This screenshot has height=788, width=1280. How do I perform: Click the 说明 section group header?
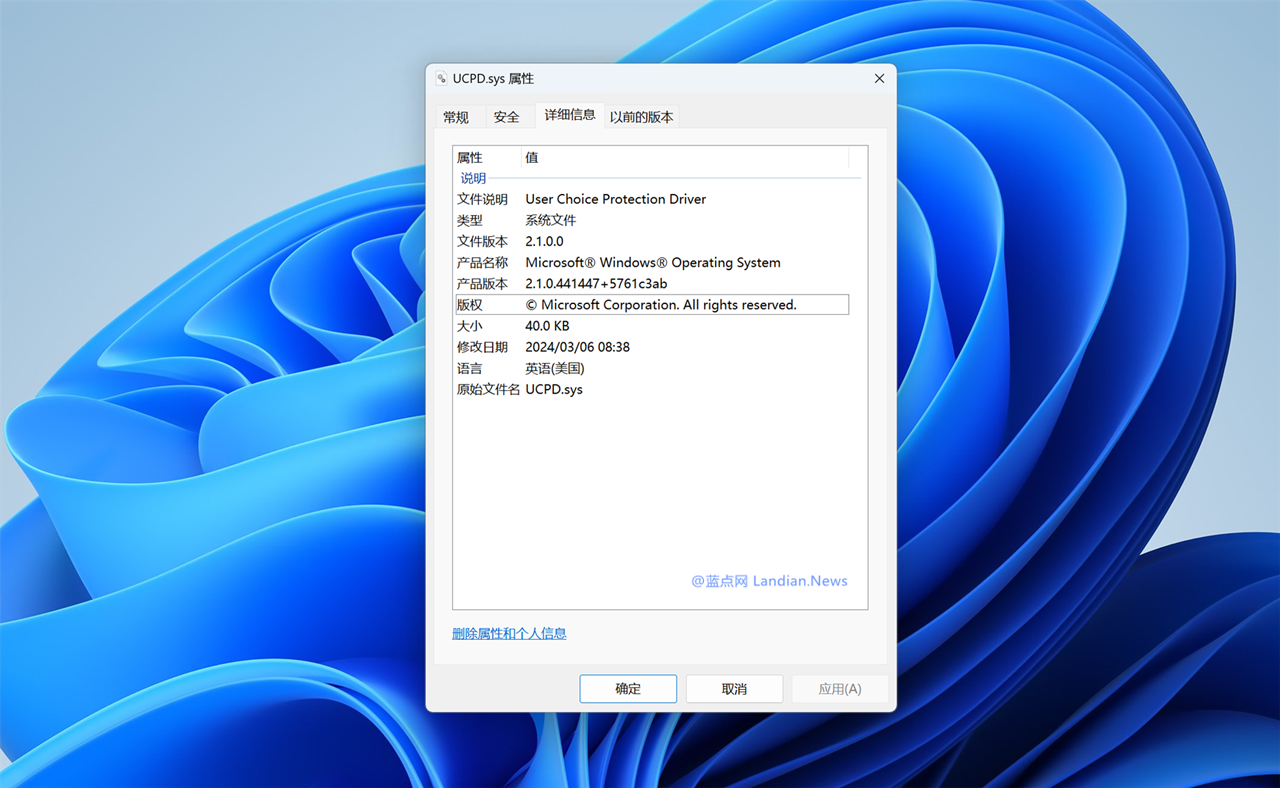(473, 178)
